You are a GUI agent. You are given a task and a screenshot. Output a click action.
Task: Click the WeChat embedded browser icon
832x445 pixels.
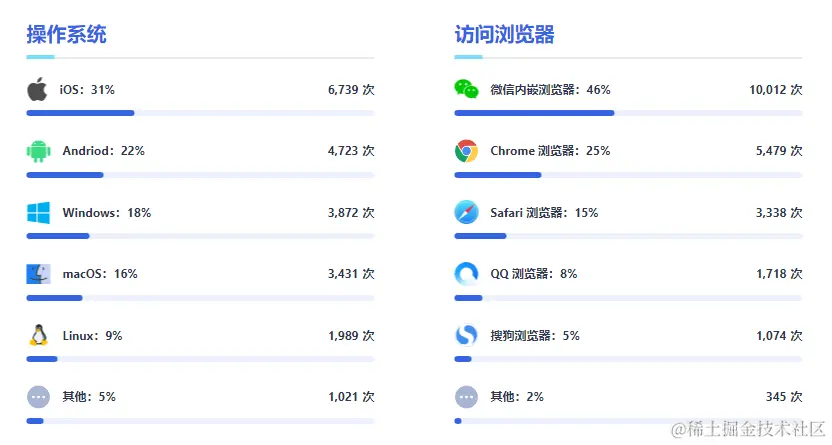466,89
